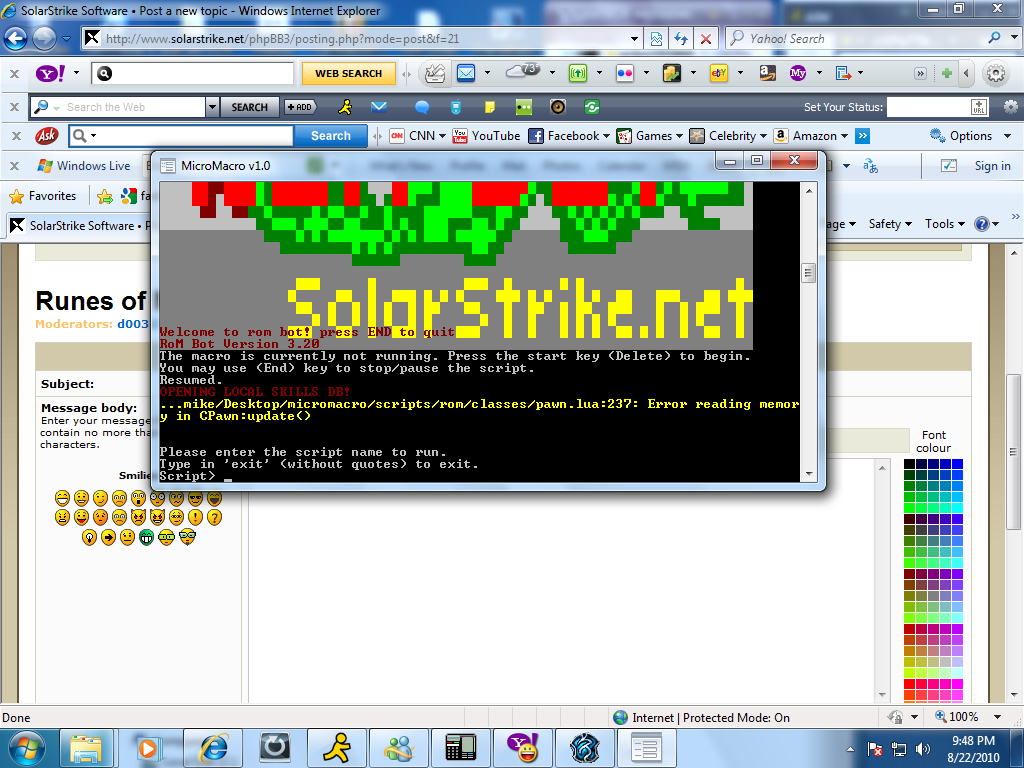Expand AIM Search the Web dropdown arrow
Screen dimensions: 1024x768
(x=212, y=106)
